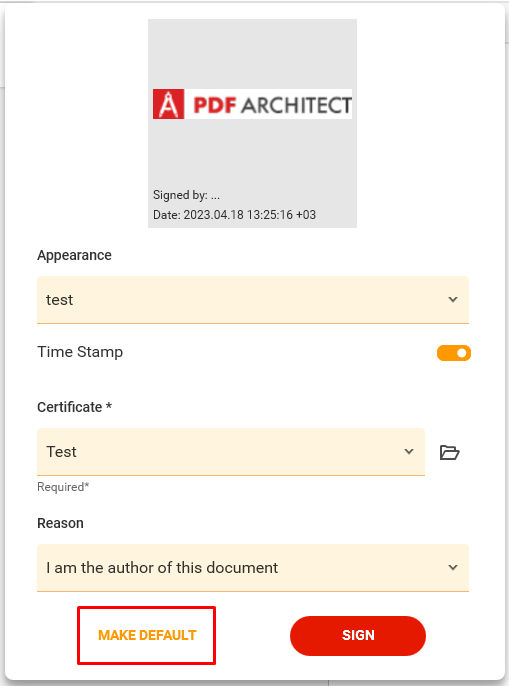The width and height of the screenshot is (509, 686).
Task: Click the PDF ARCHITECT wordmark text
Action: (x=273, y=105)
